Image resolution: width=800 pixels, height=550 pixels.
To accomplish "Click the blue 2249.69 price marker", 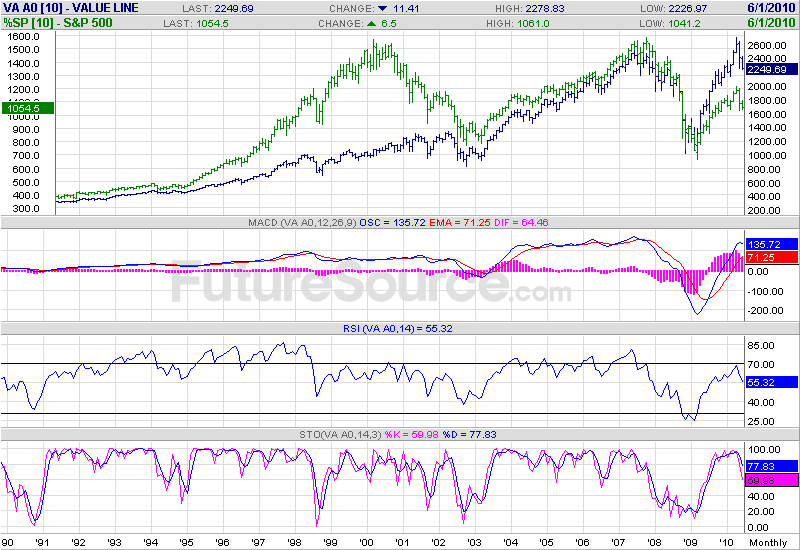I will point(771,69).
